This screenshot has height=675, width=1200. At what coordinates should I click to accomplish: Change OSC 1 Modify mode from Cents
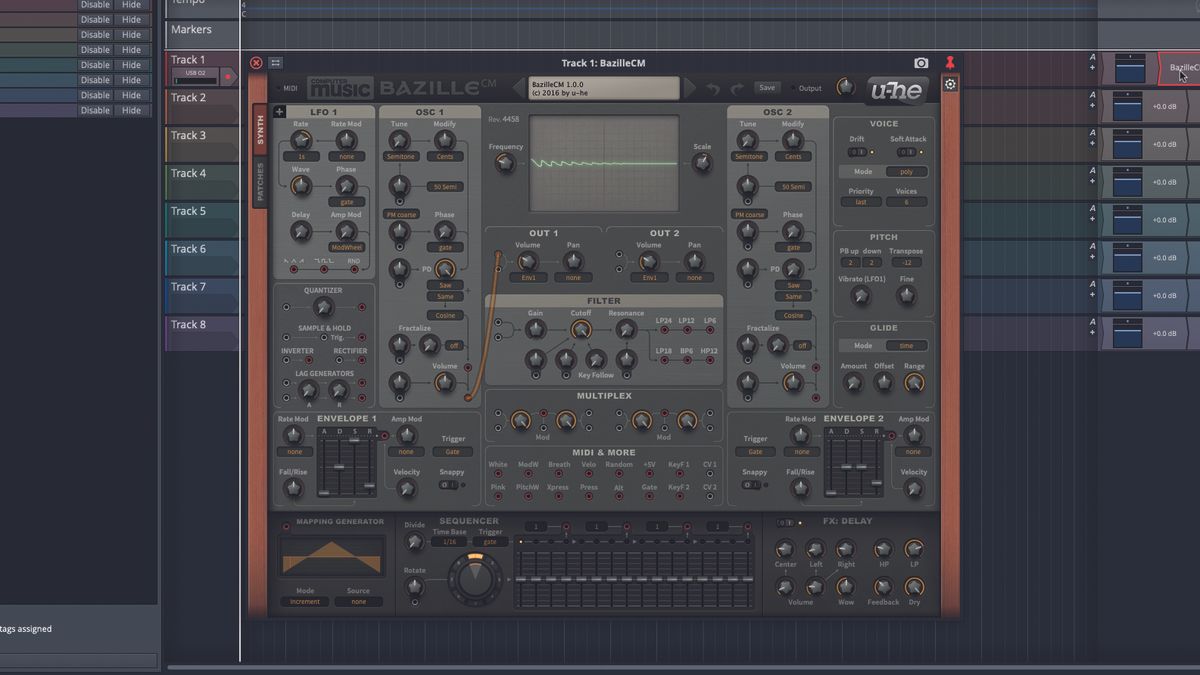[445, 156]
